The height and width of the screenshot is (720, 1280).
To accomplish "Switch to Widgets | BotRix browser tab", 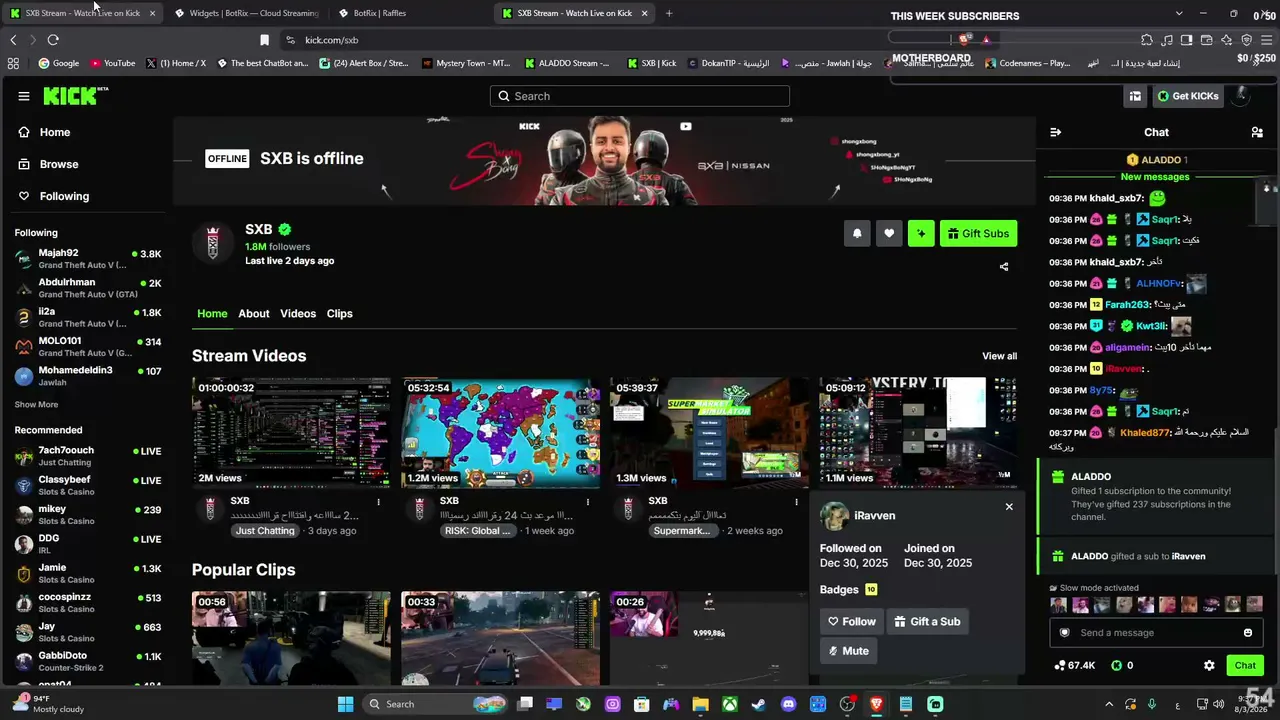I will point(245,13).
